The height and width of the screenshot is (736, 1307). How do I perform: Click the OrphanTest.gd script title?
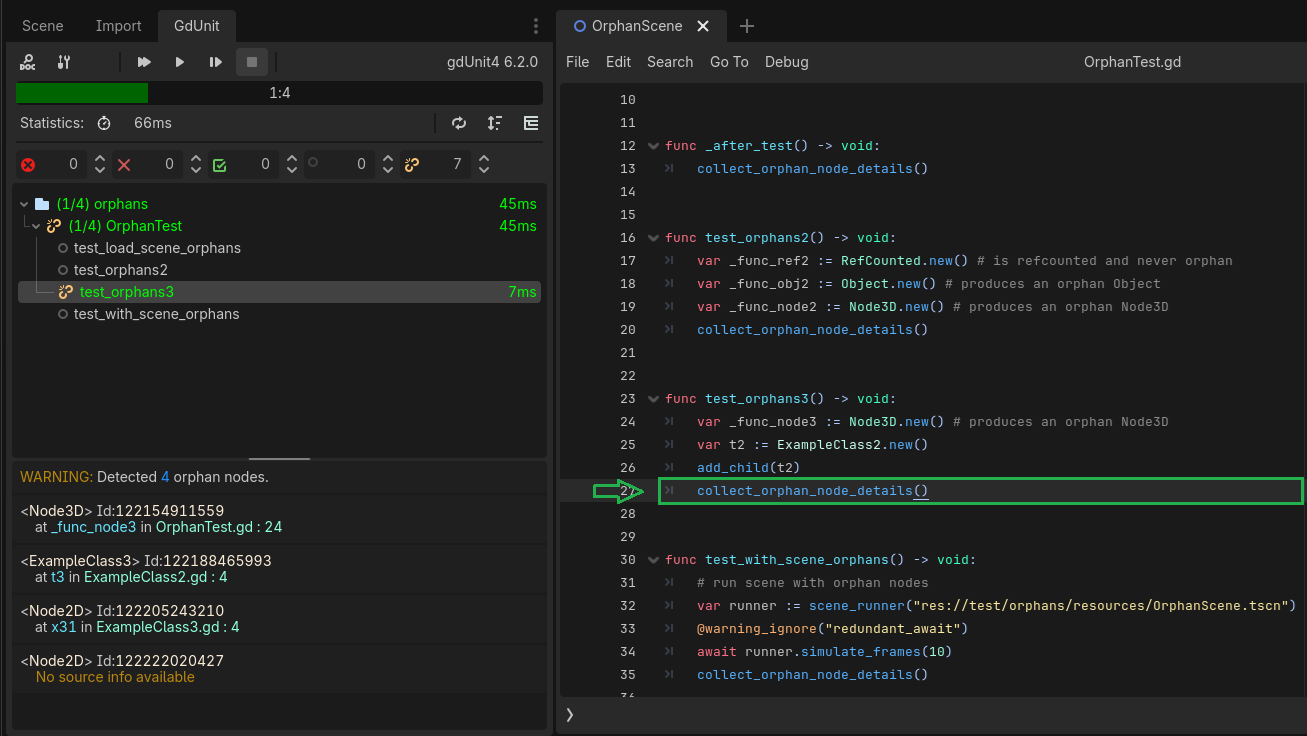pyautogui.click(x=1132, y=62)
